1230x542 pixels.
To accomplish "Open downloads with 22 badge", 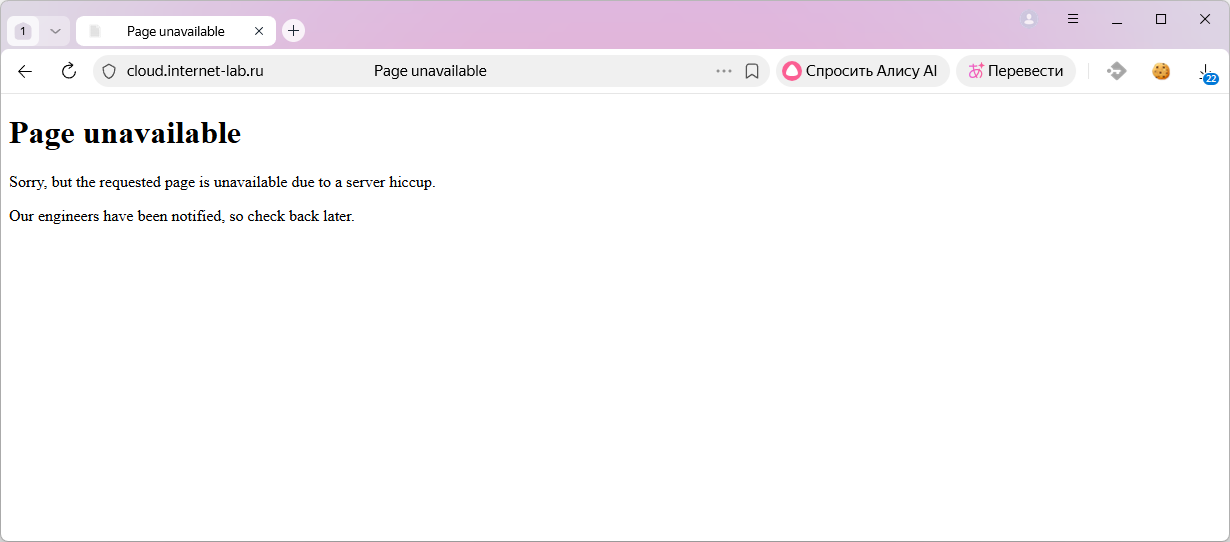I will click(x=1207, y=72).
